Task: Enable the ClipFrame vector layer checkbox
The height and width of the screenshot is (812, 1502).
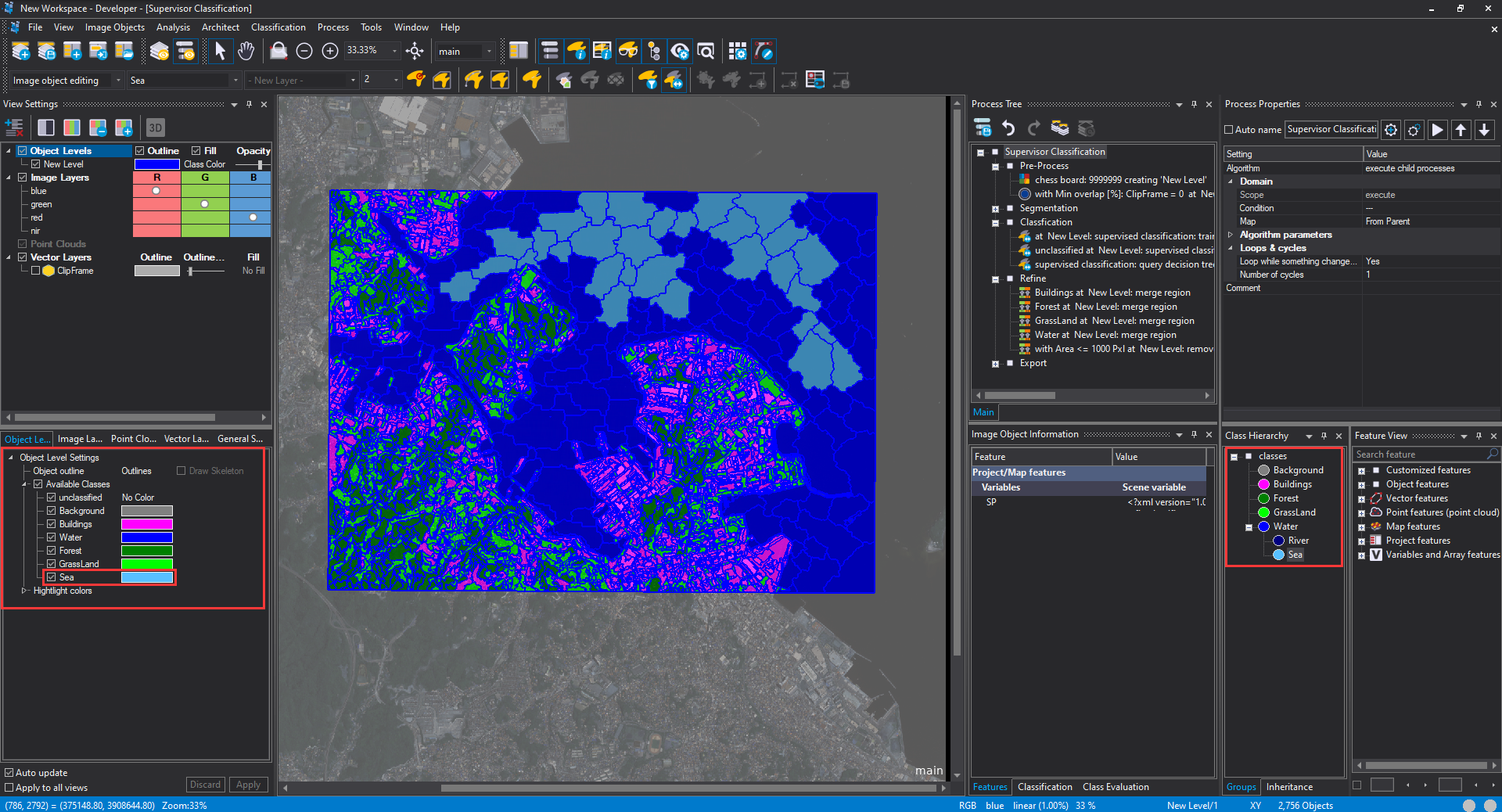Action: pyautogui.click(x=36, y=271)
